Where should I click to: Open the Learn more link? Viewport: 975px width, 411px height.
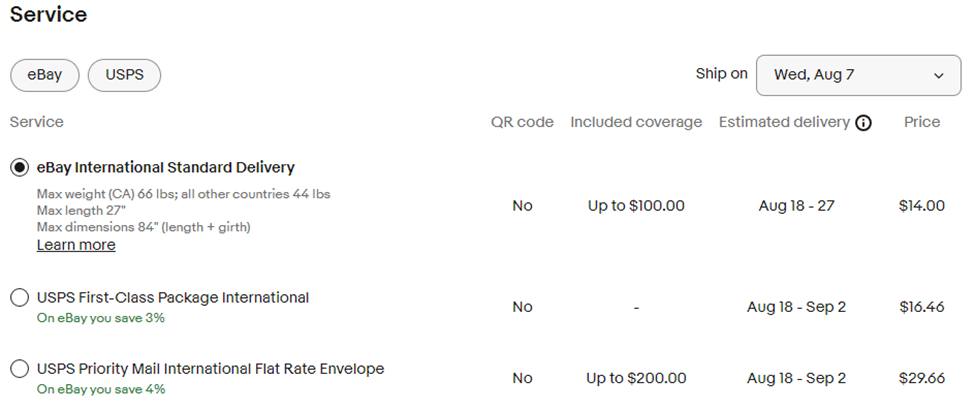(76, 245)
